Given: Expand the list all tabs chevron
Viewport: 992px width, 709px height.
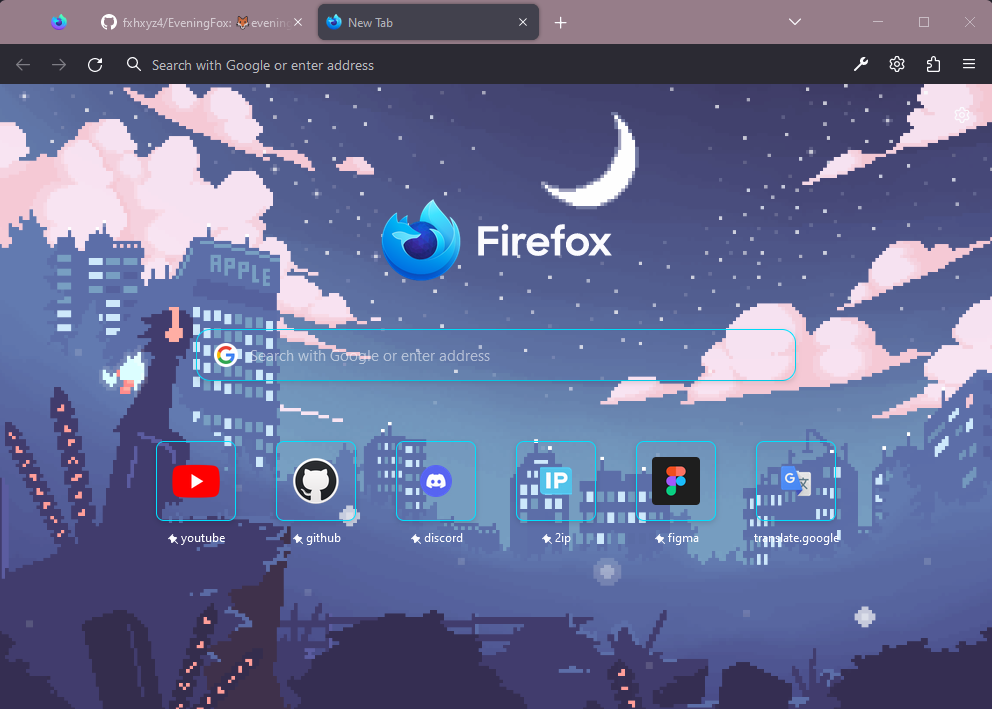Looking at the screenshot, I should pyautogui.click(x=795, y=22).
